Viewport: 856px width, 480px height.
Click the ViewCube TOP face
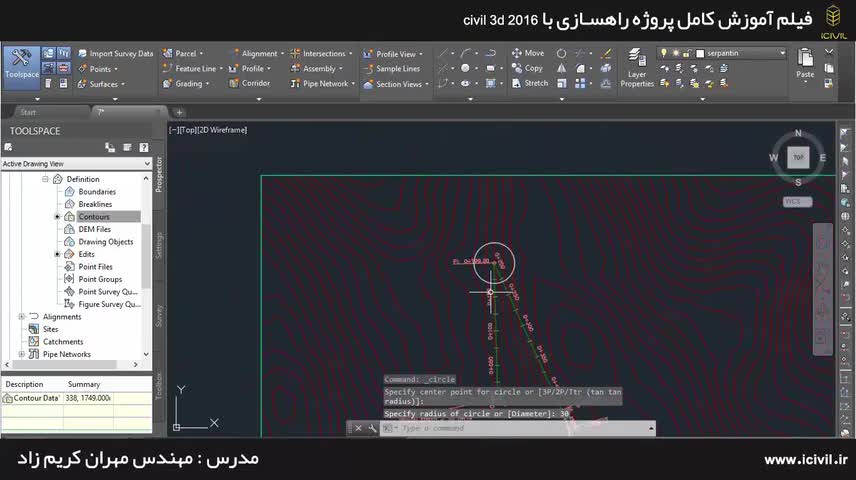click(x=798, y=157)
